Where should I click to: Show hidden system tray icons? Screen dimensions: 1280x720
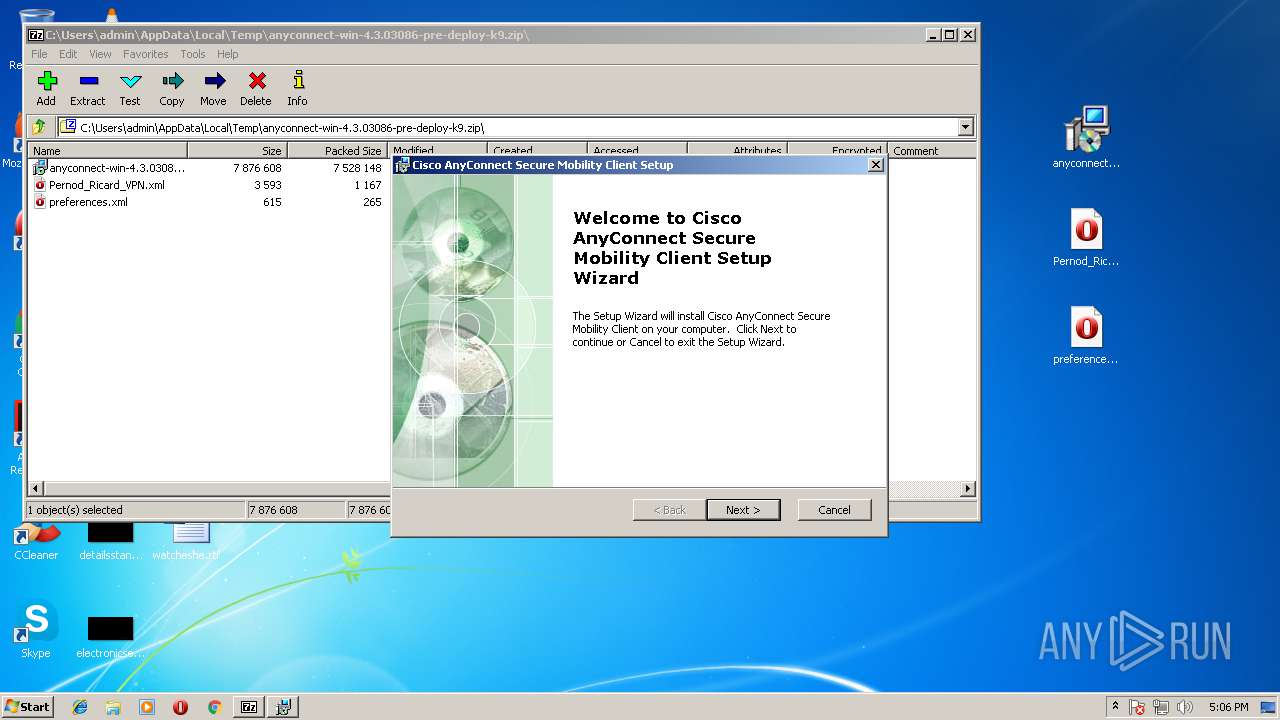[1115, 706]
